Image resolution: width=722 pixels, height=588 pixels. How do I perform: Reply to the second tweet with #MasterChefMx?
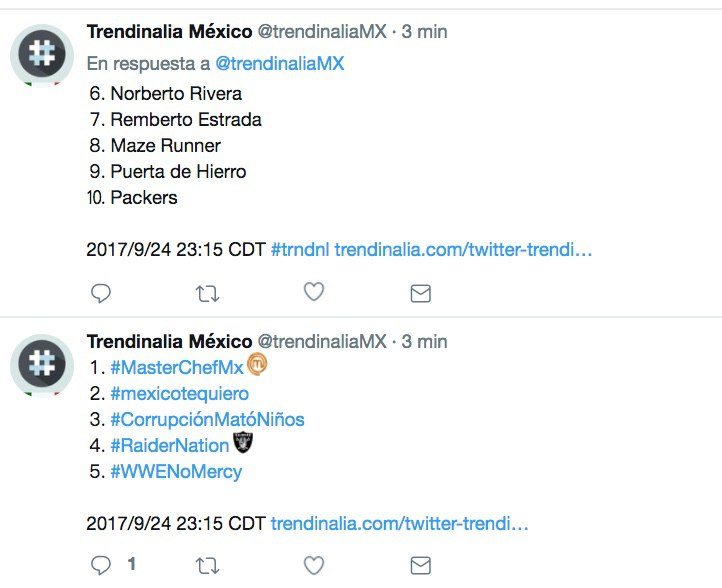pyautogui.click(x=100, y=566)
